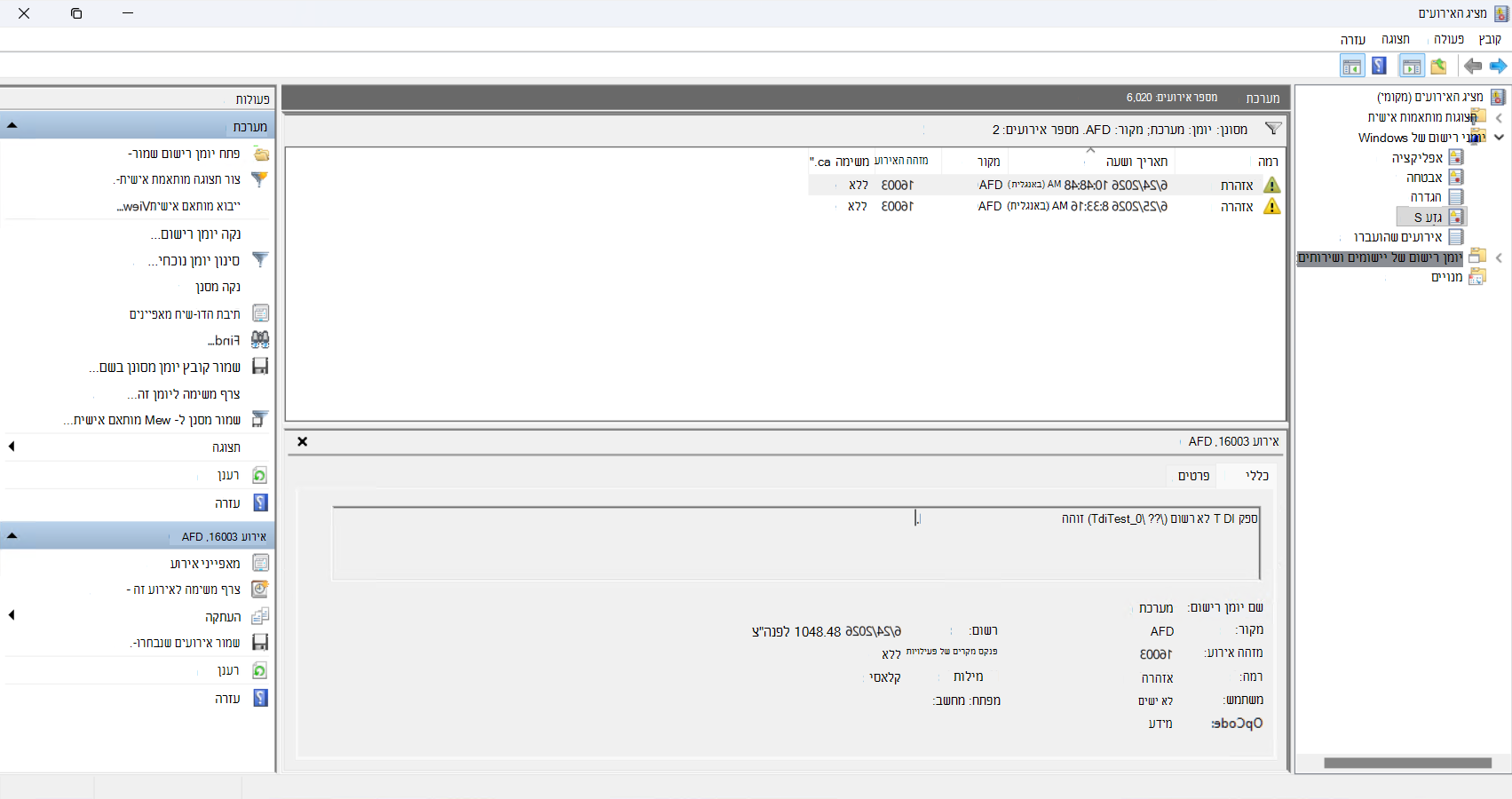Open the עזרה menu in the menu bar
The width and height of the screenshot is (1512, 799).
[x=1352, y=39]
